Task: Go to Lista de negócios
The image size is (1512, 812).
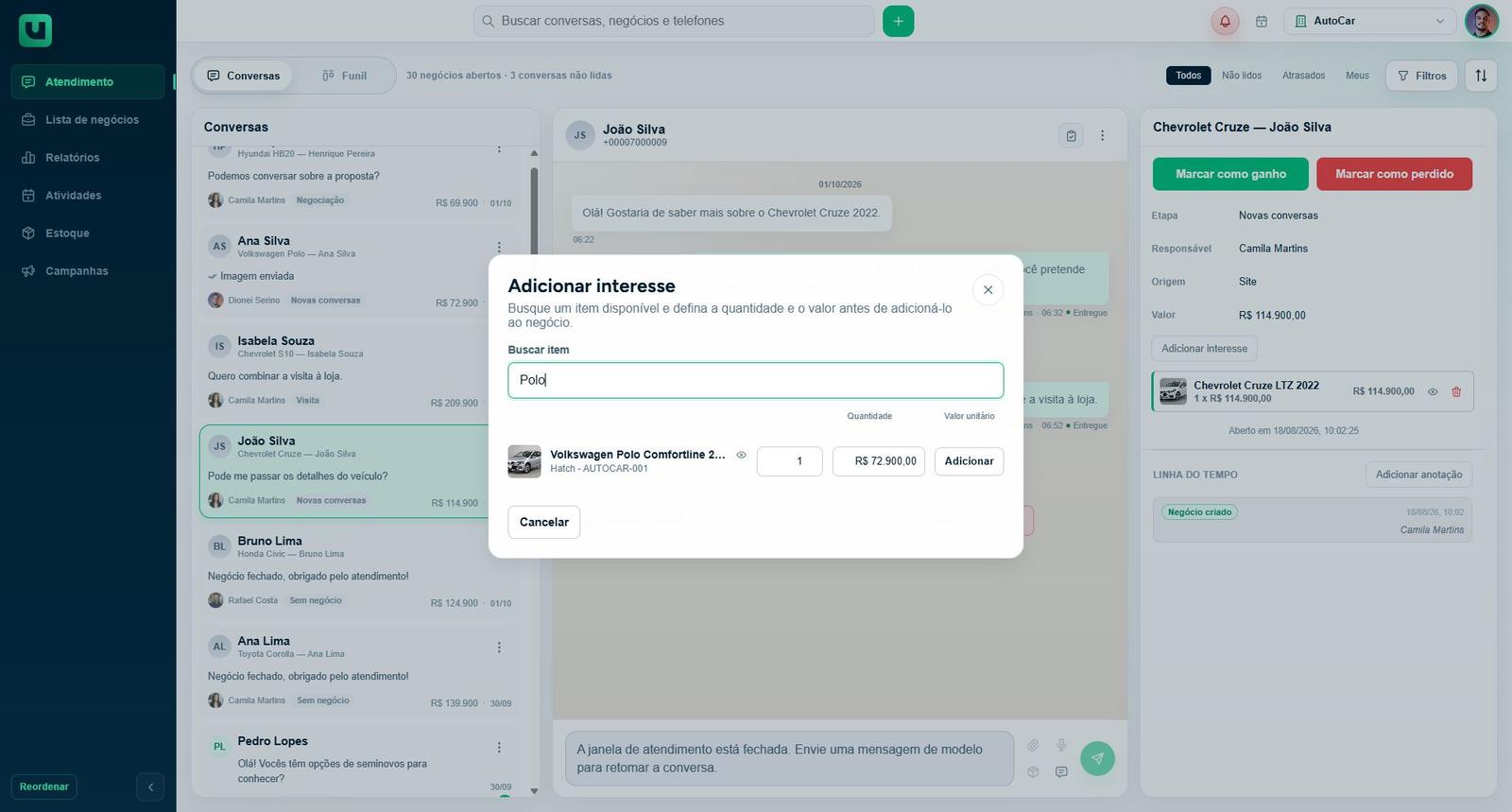Action: (x=88, y=120)
